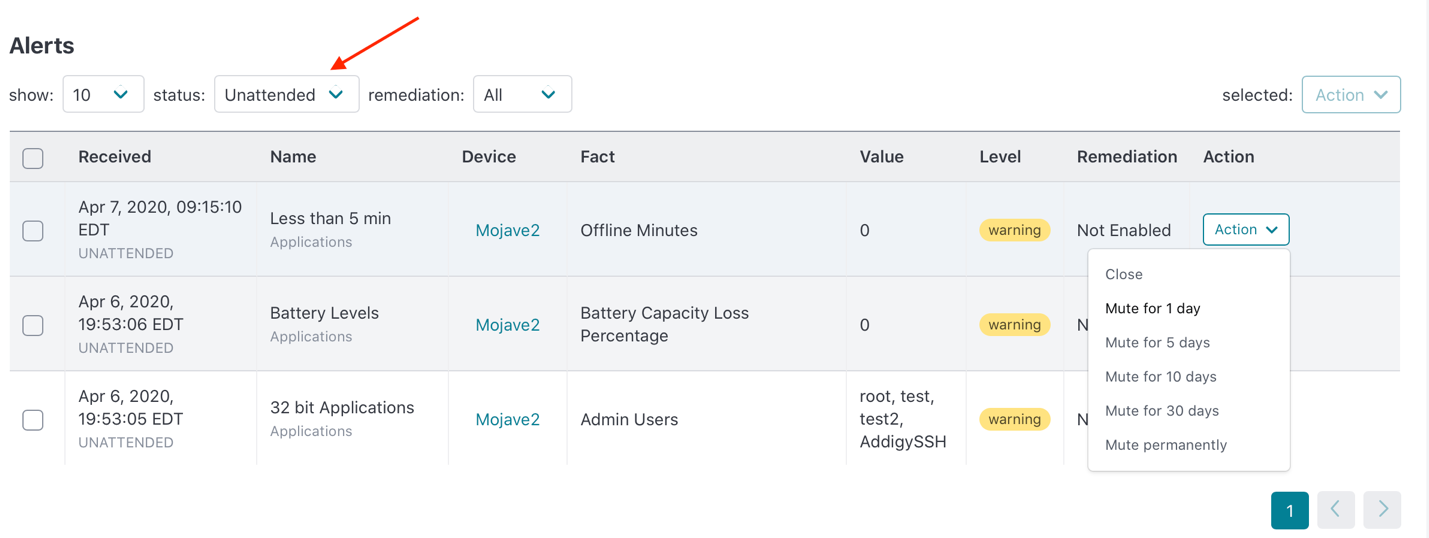1429x538 pixels.
Task: Open the show count dropdown
Action: (103, 95)
